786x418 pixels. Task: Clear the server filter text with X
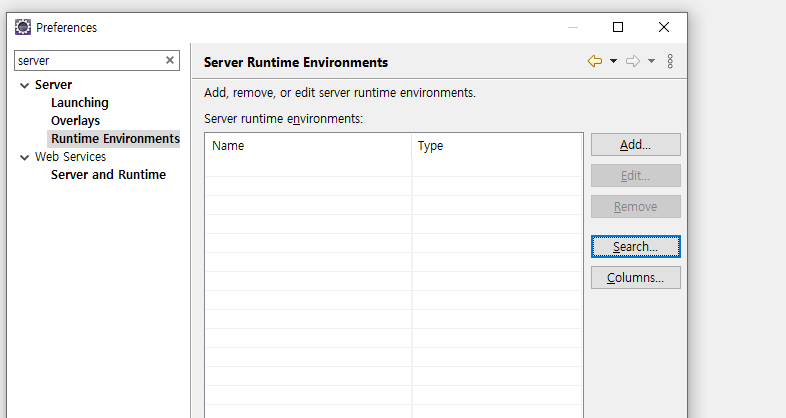point(170,60)
